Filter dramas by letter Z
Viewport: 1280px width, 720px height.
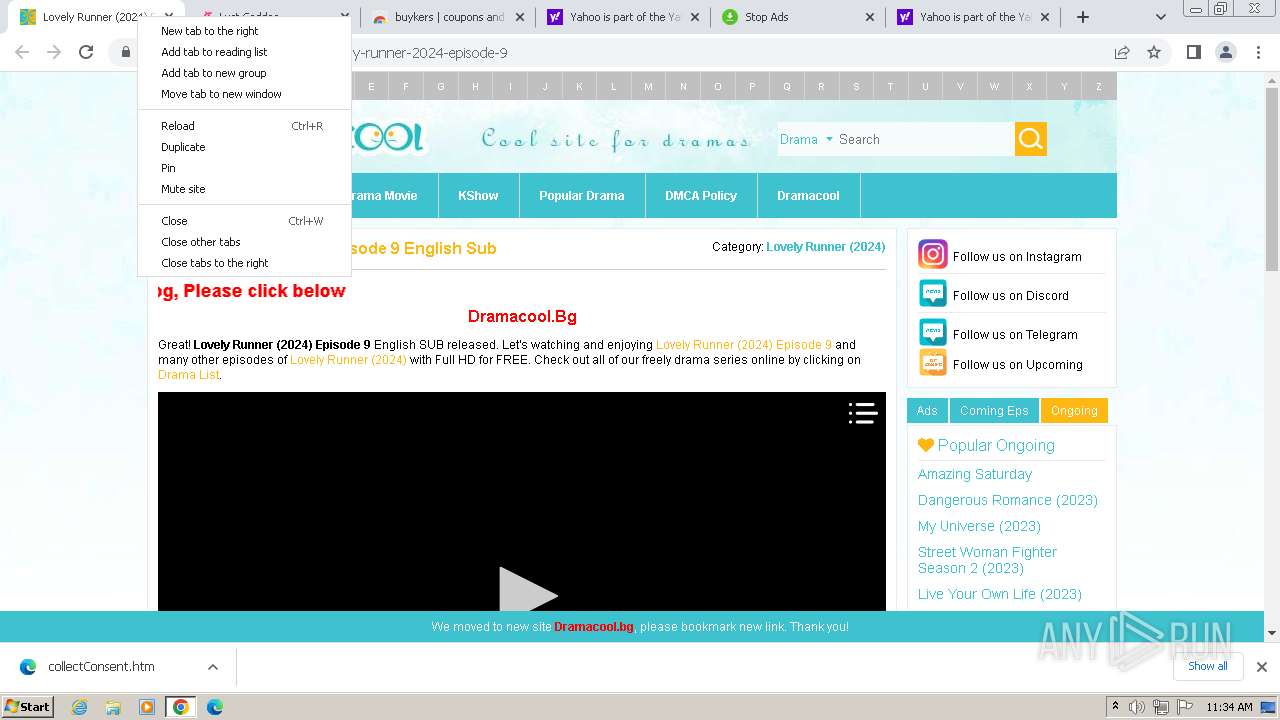(x=1099, y=87)
